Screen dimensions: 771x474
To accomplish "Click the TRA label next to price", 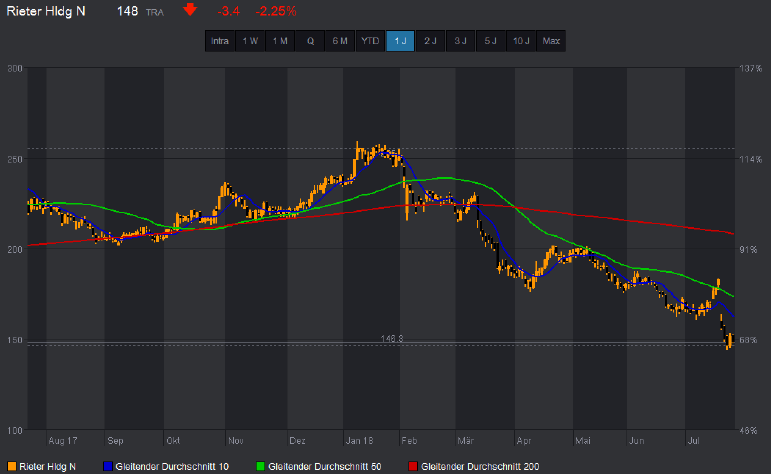I will (154, 12).
